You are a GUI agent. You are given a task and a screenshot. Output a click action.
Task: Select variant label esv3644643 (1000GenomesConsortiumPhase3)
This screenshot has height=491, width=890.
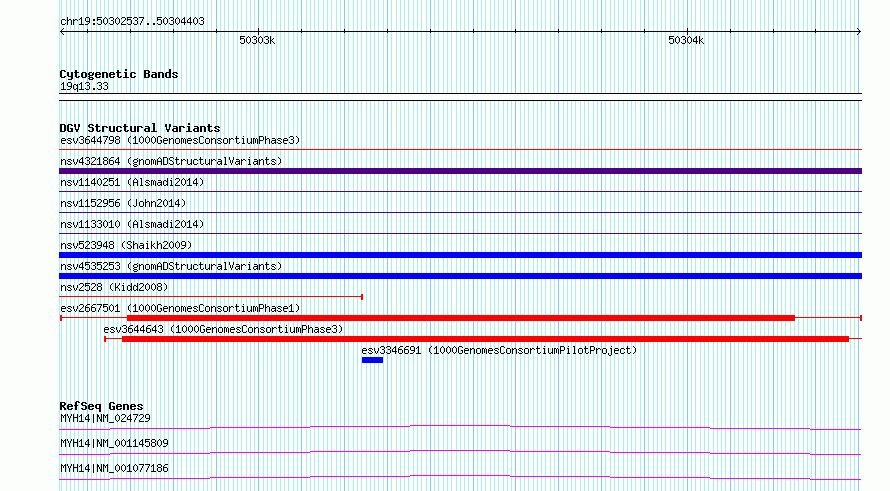click(x=223, y=329)
